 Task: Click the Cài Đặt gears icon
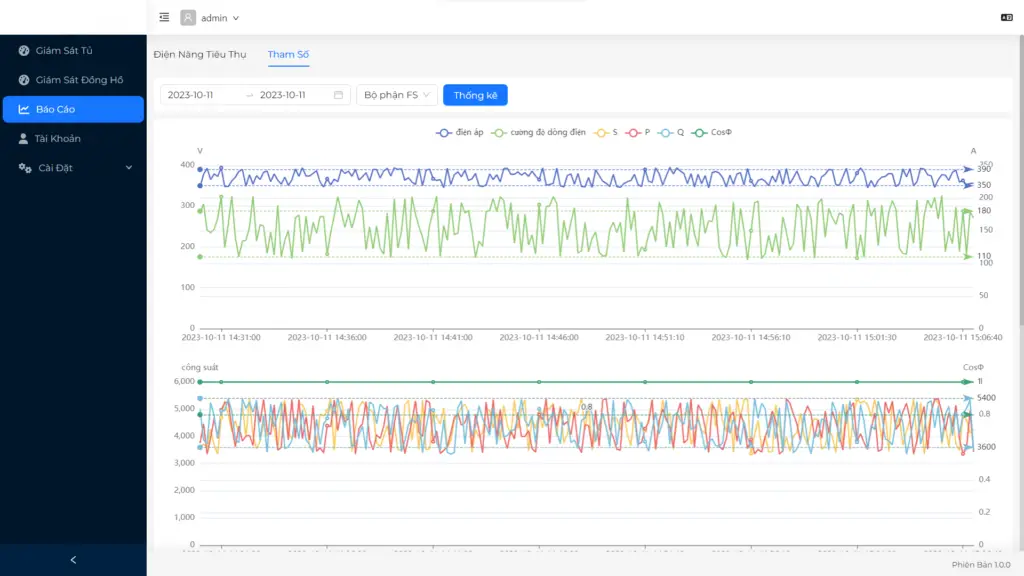point(25,168)
